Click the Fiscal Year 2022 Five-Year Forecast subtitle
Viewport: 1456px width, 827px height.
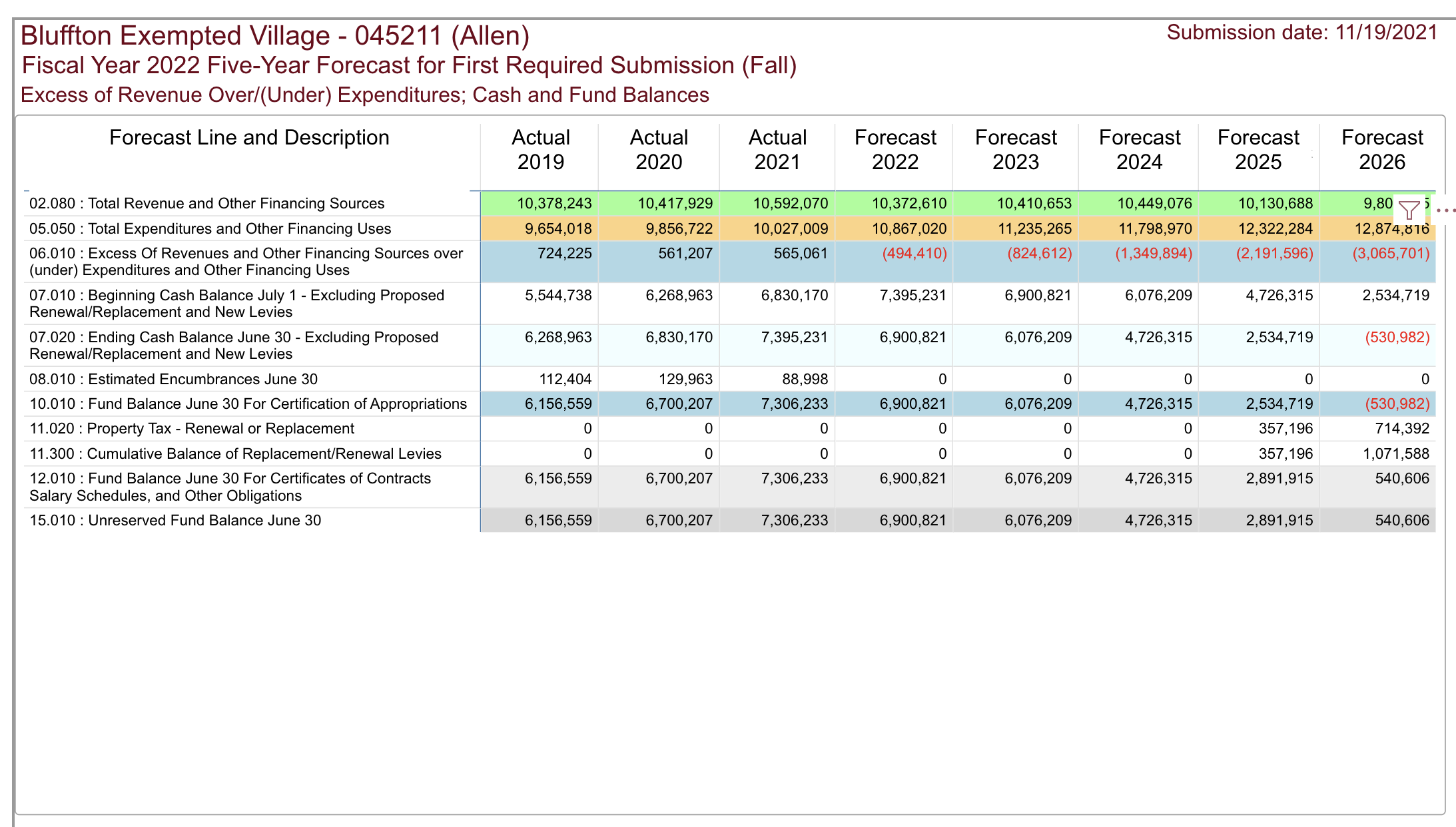click(409, 65)
